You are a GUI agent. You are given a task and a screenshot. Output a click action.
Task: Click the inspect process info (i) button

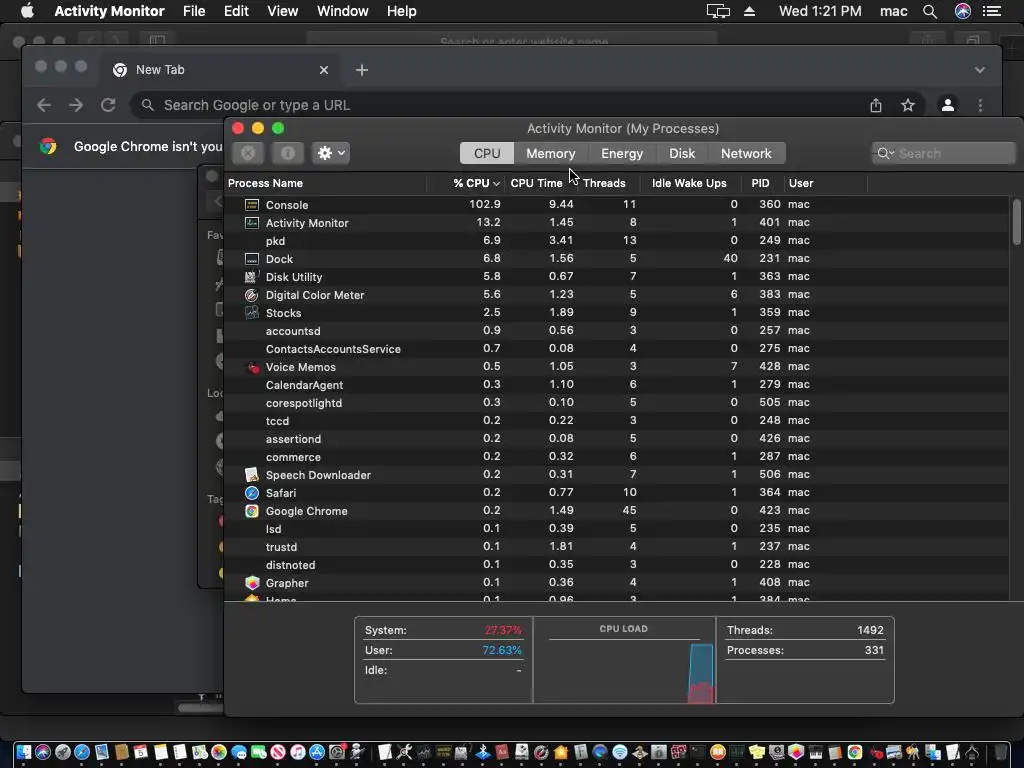coord(287,153)
